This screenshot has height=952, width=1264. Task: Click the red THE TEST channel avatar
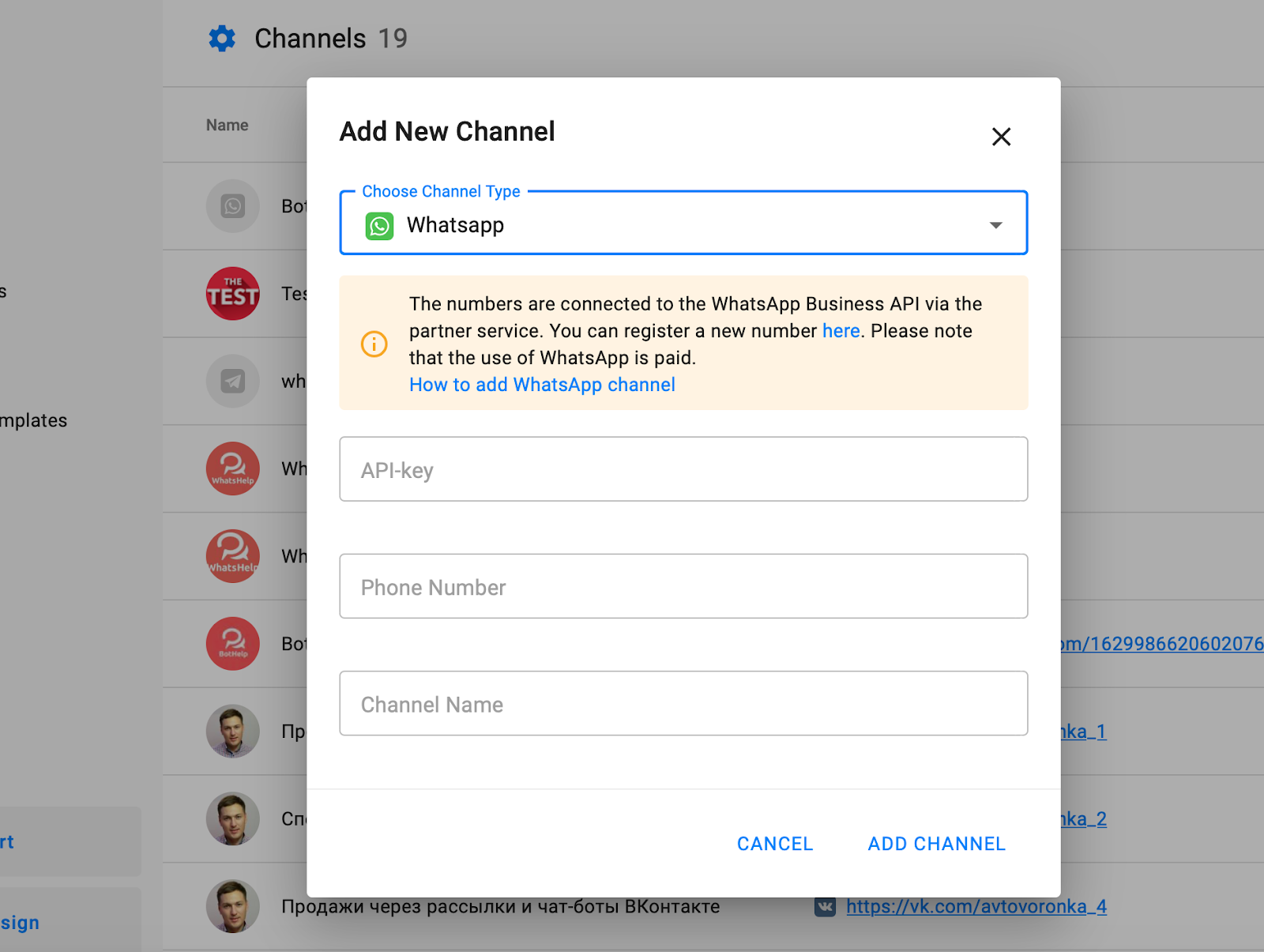[x=232, y=294]
